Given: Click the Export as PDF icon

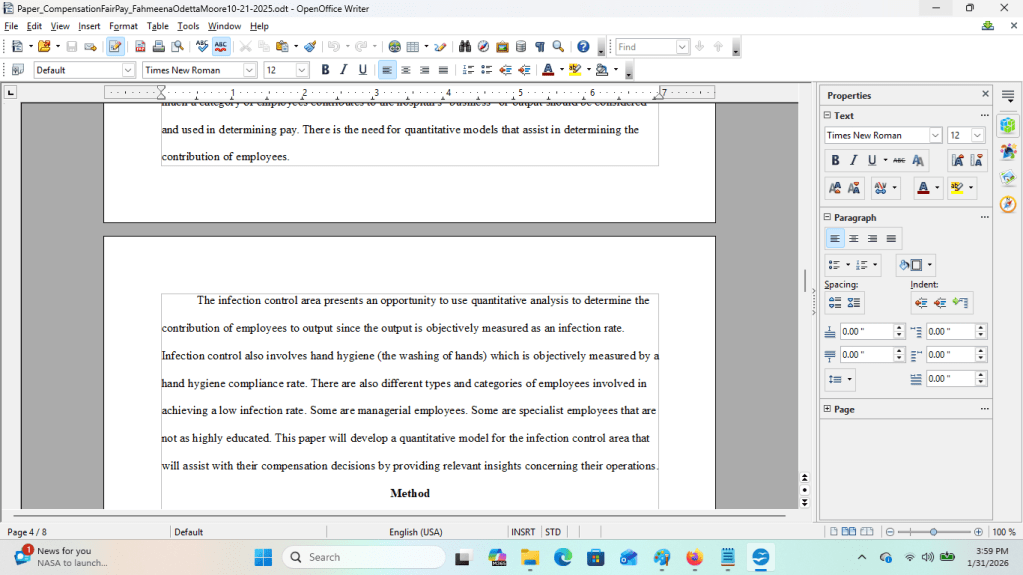Looking at the screenshot, I should (140, 47).
